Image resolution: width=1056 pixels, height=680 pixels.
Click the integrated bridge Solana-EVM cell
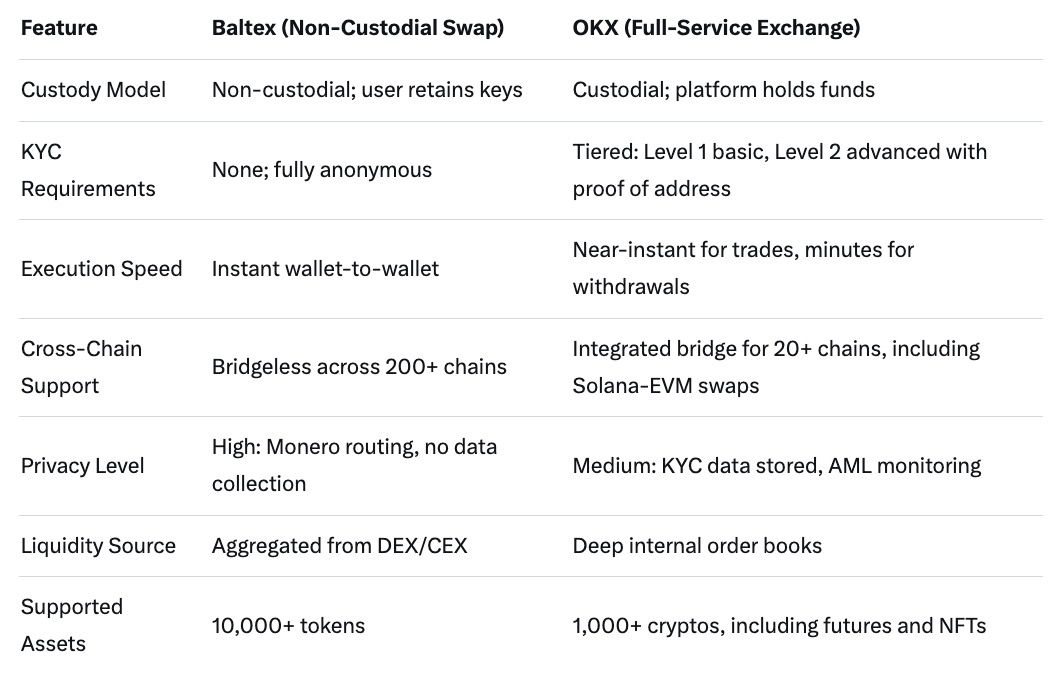click(776, 367)
